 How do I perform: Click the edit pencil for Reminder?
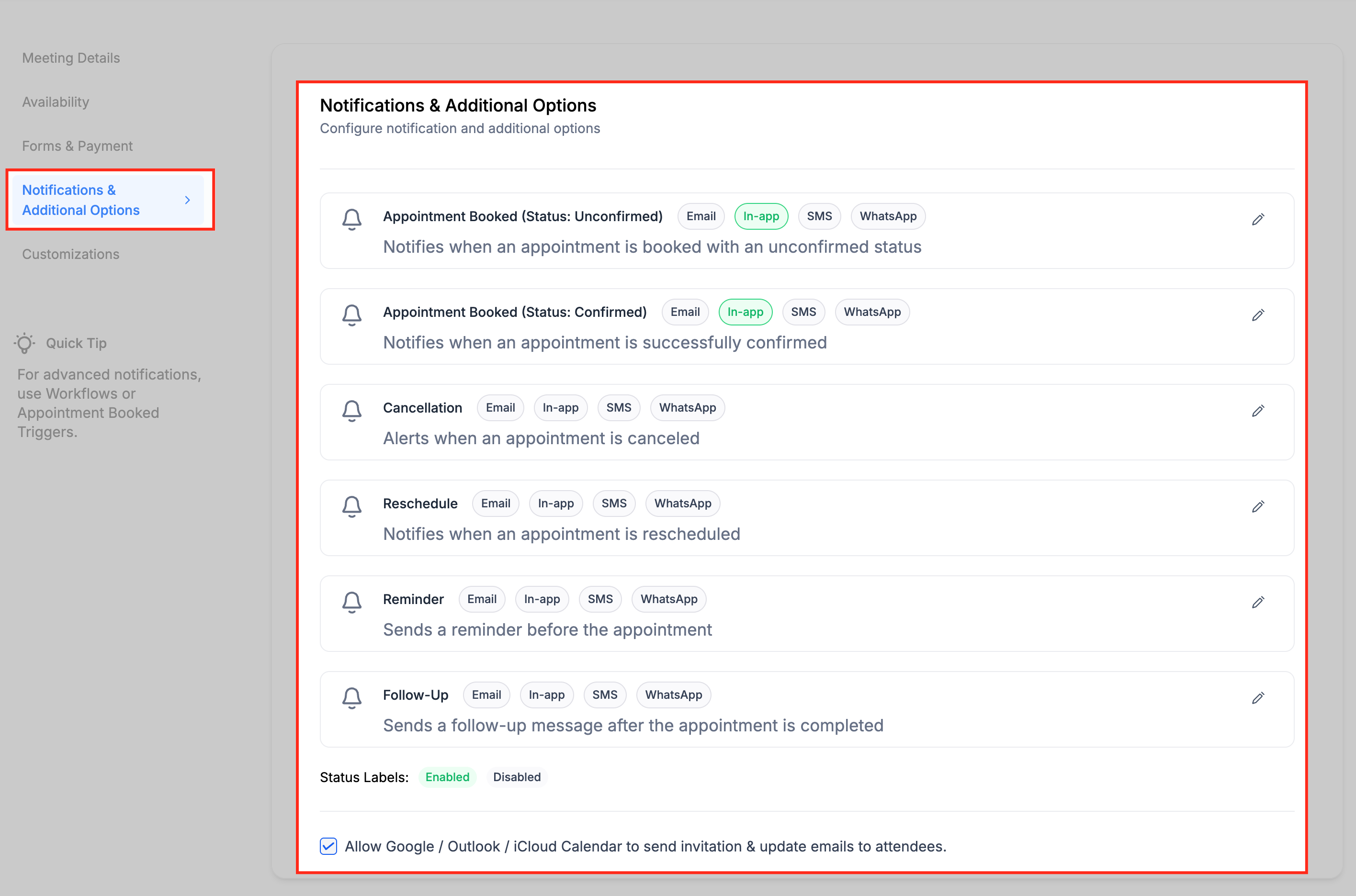coord(1258,602)
